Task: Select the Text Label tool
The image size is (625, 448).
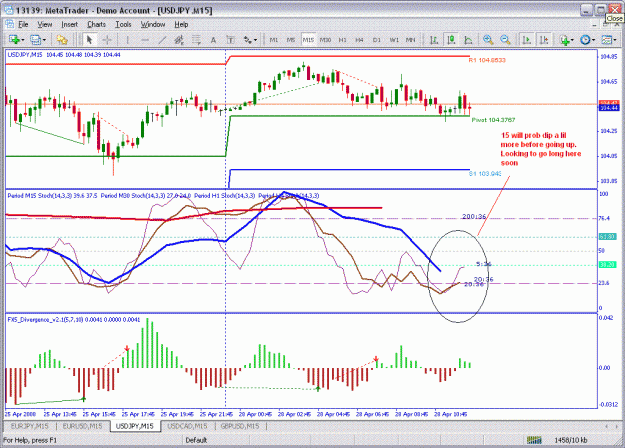Action: [x=230, y=40]
